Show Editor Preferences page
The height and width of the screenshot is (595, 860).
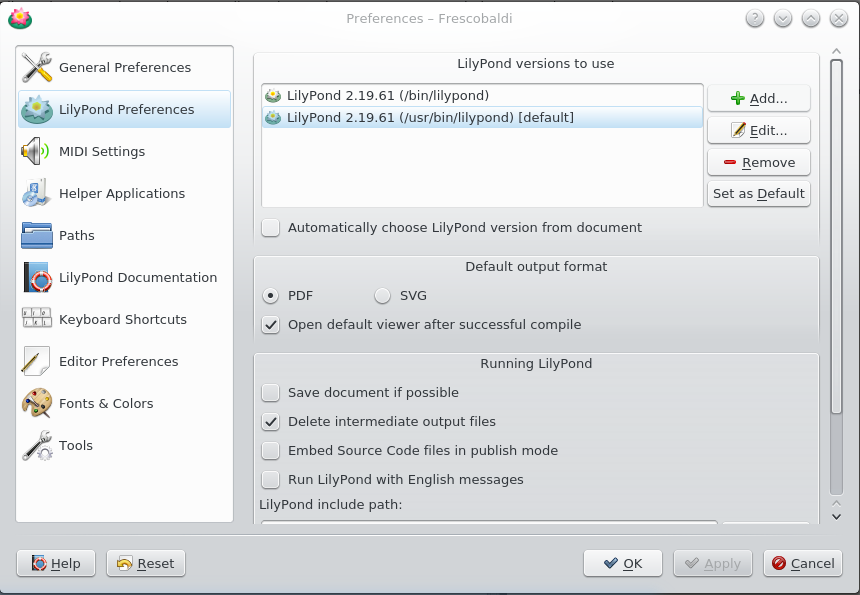pyautogui.click(x=125, y=361)
